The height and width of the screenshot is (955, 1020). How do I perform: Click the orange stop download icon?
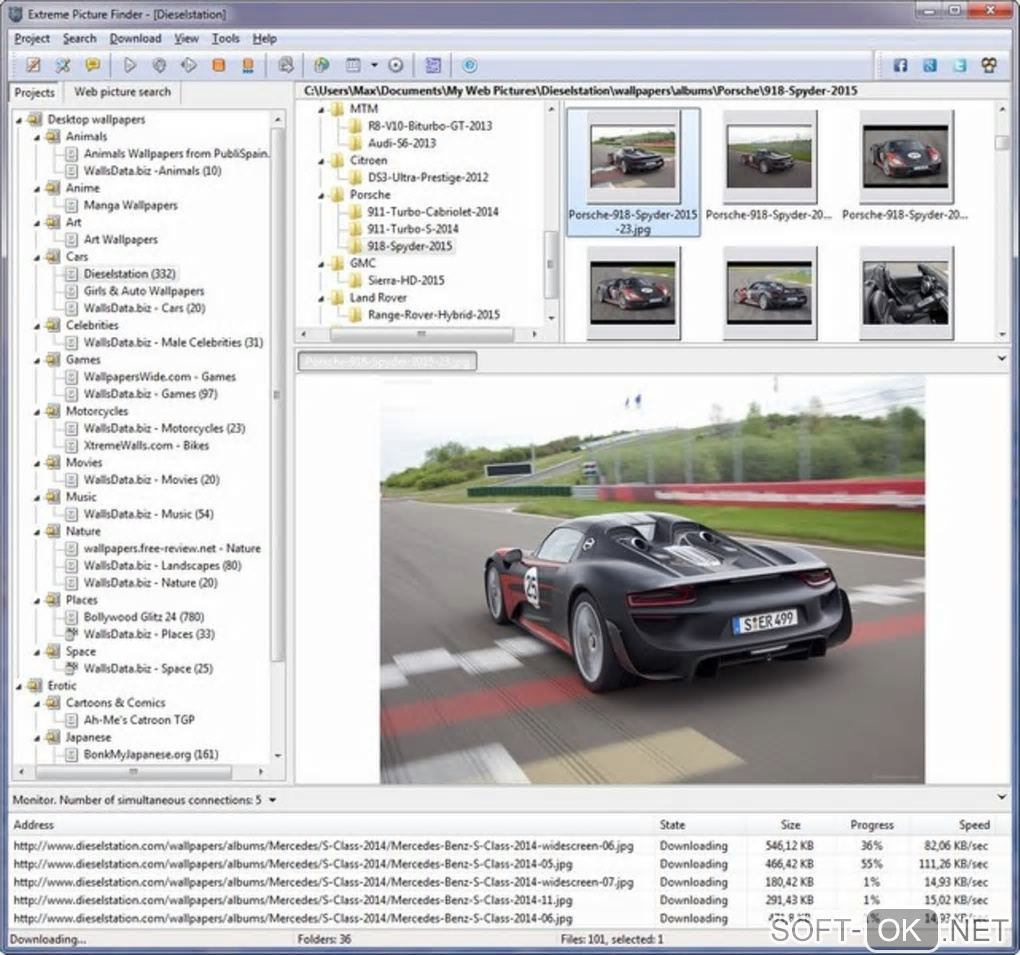218,66
